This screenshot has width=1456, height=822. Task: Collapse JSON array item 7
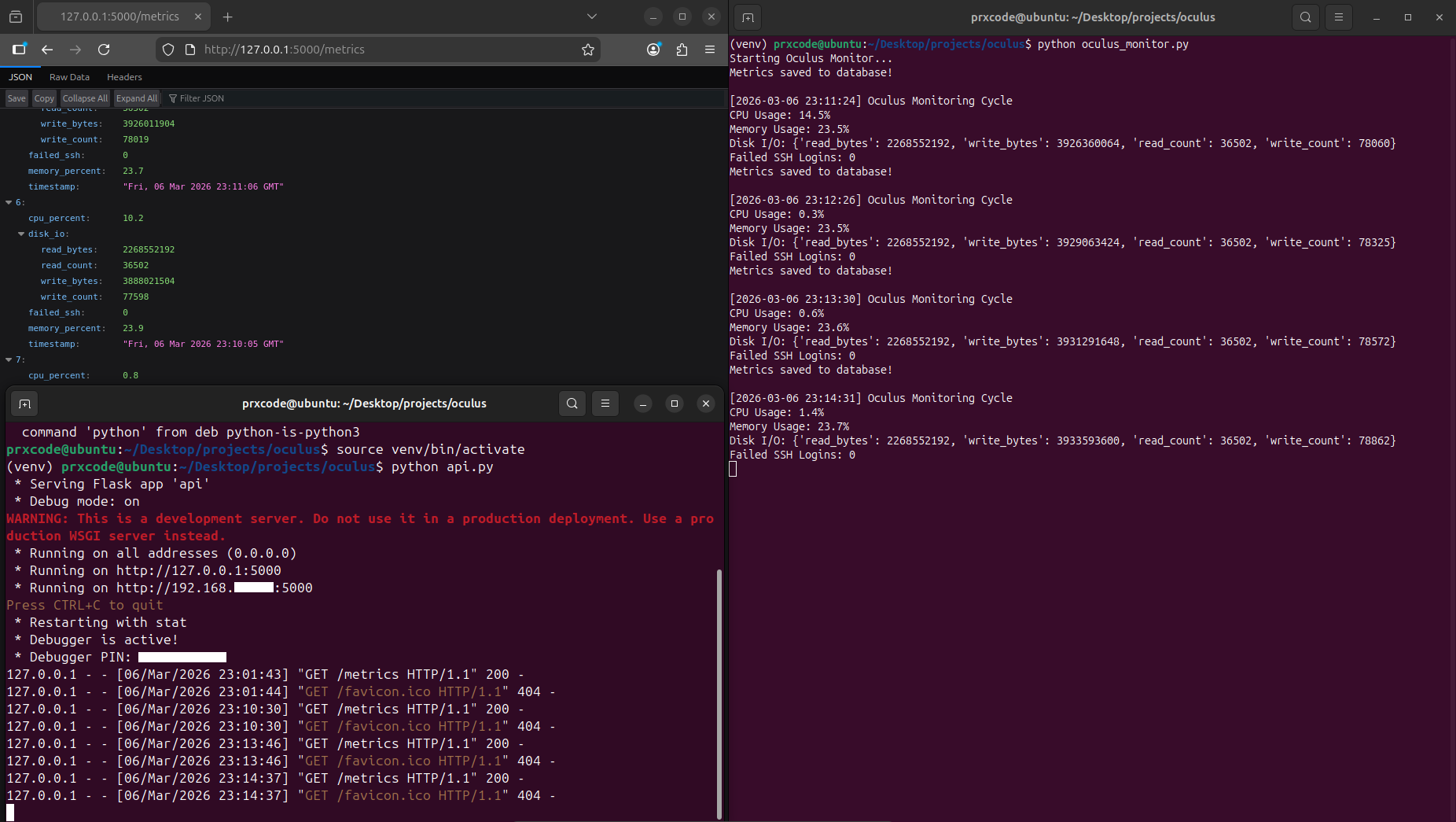9,360
